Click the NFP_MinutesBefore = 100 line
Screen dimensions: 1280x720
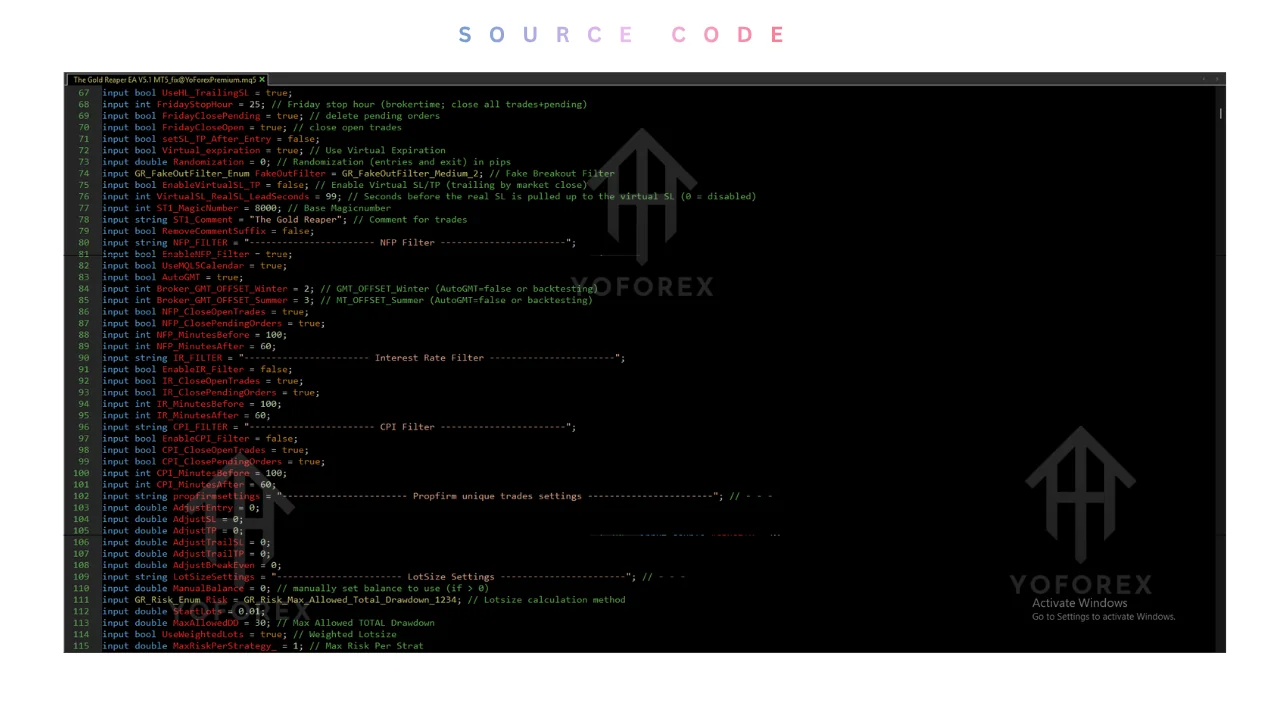pyautogui.click(x=194, y=335)
